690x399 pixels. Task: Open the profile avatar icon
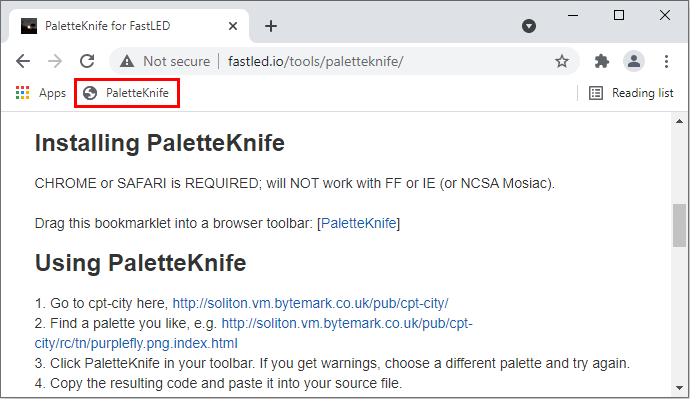[x=634, y=61]
